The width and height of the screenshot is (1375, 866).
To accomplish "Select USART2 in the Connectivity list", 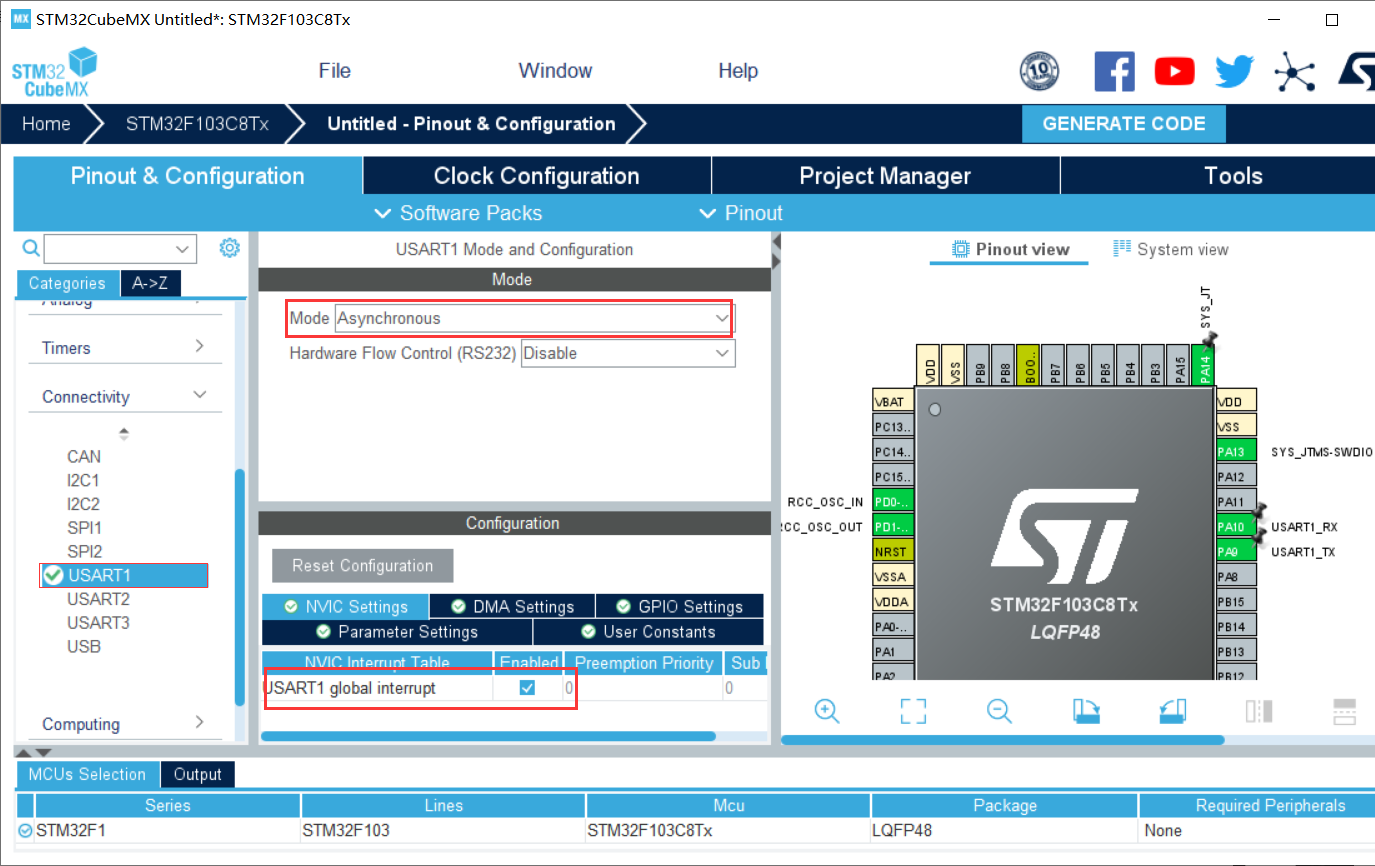I will click(x=98, y=599).
